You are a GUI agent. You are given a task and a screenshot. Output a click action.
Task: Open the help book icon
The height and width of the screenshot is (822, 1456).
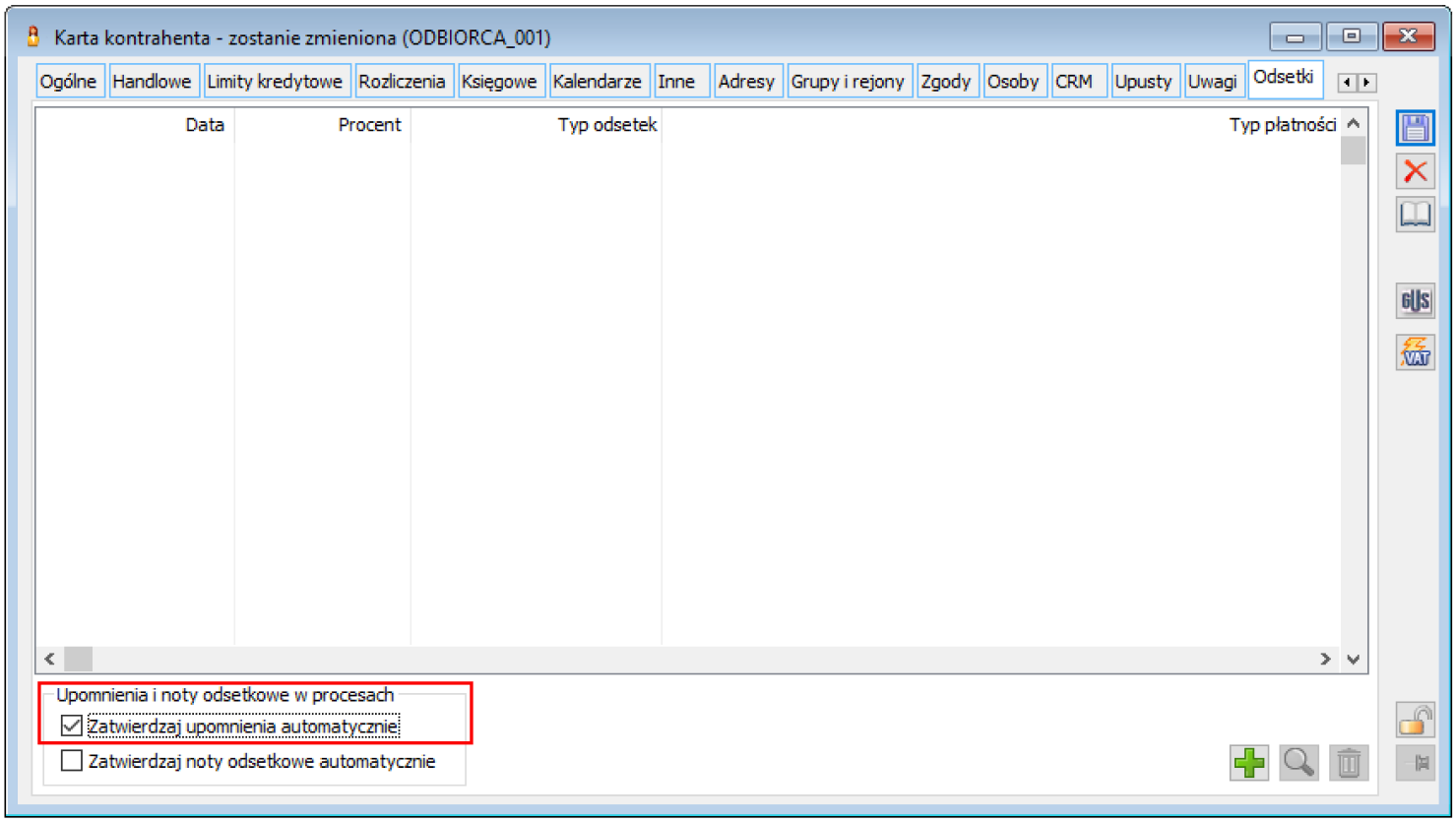(x=1415, y=214)
